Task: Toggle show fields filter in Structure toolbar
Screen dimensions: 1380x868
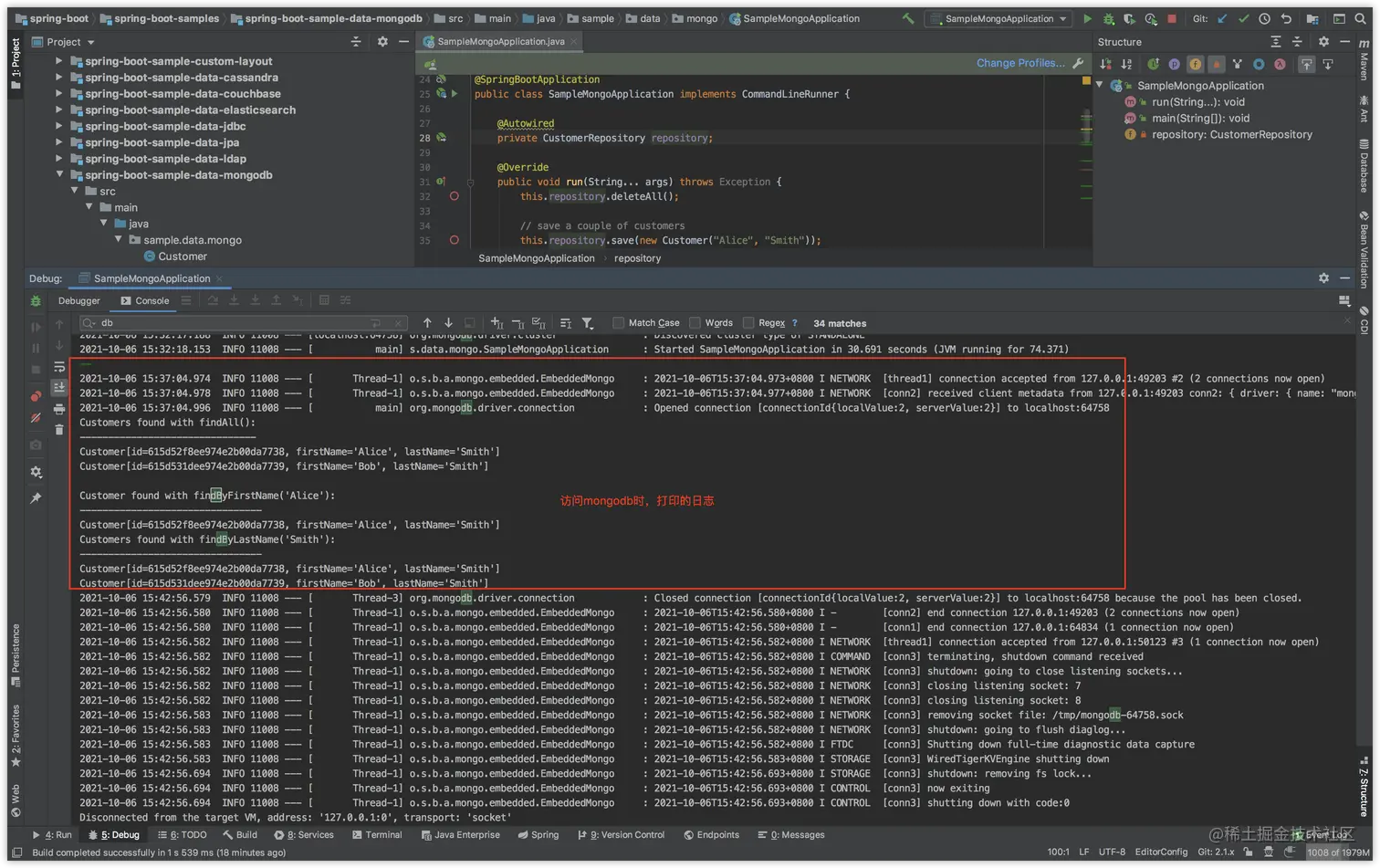Action: click(x=1195, y=64)
